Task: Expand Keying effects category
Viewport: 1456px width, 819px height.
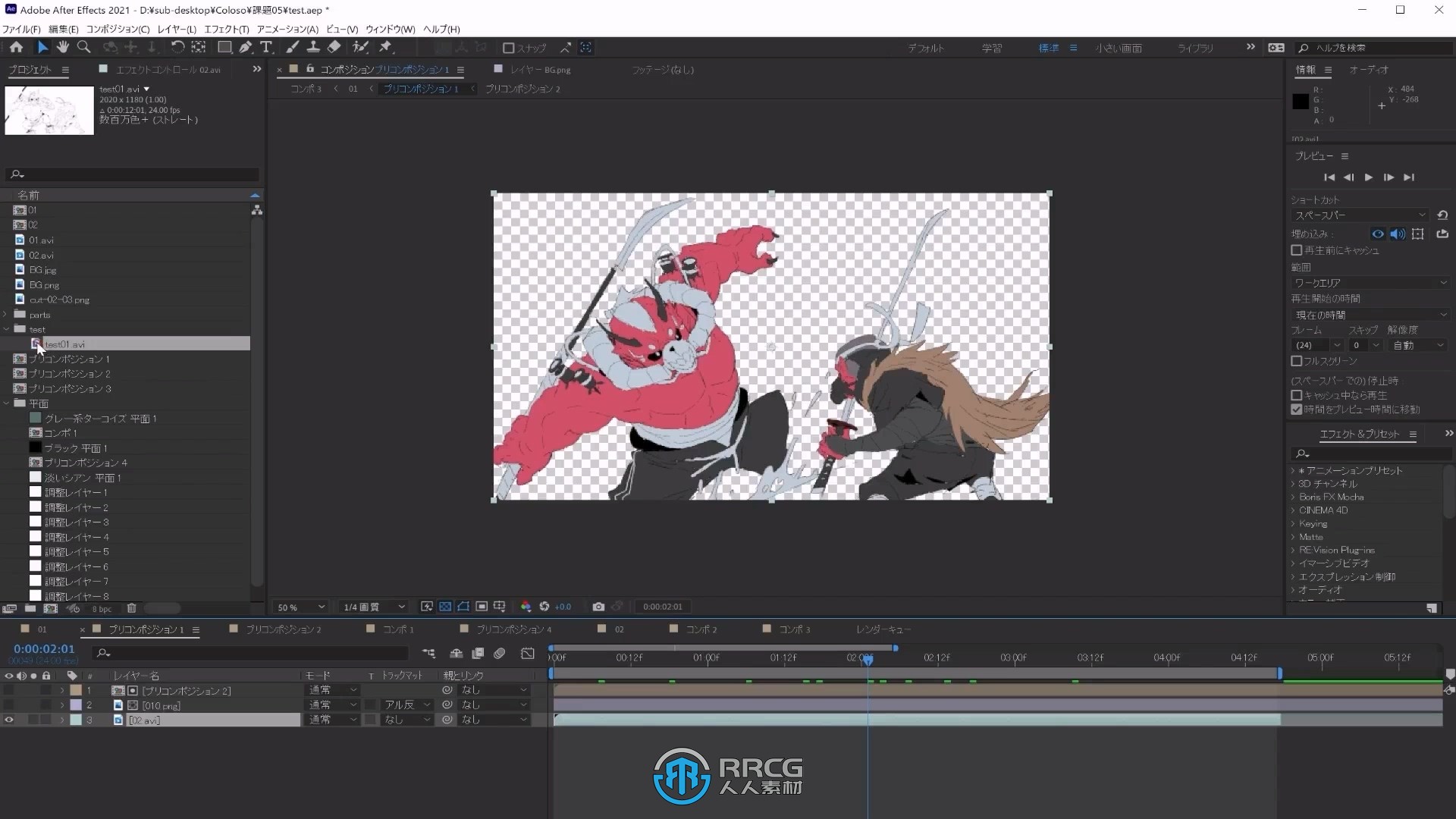Action: click(x=1293, y=524)
